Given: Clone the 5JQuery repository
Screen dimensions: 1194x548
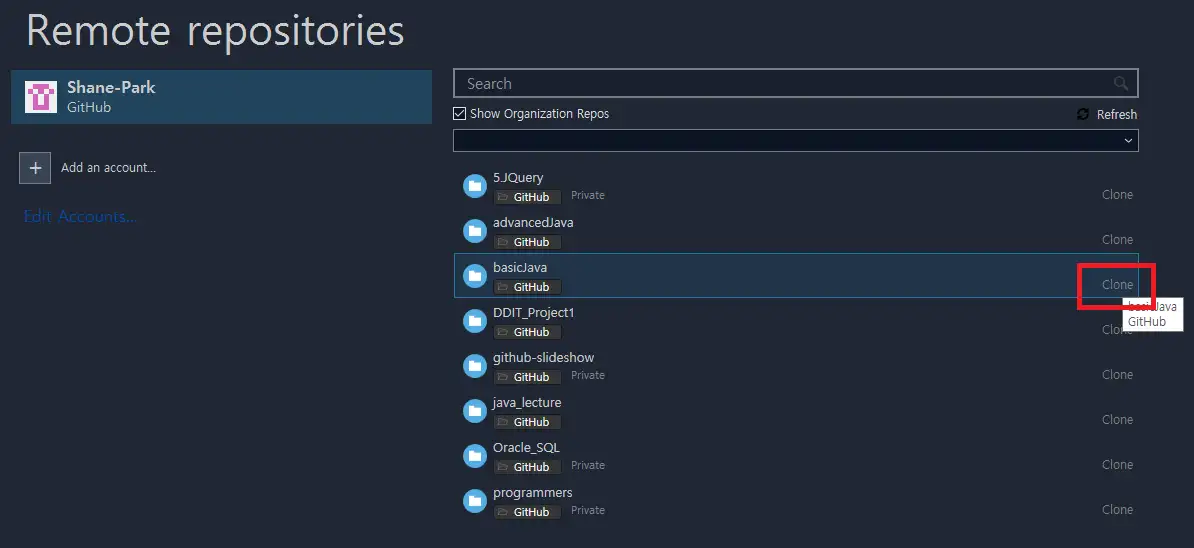Looking at the screenshot, I should pos(1117,195).
